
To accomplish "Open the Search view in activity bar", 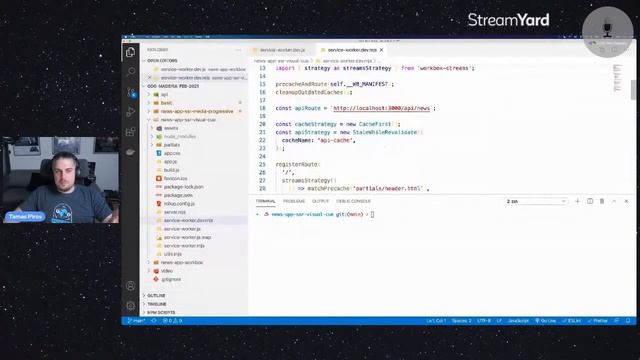I will click(131, 72).
